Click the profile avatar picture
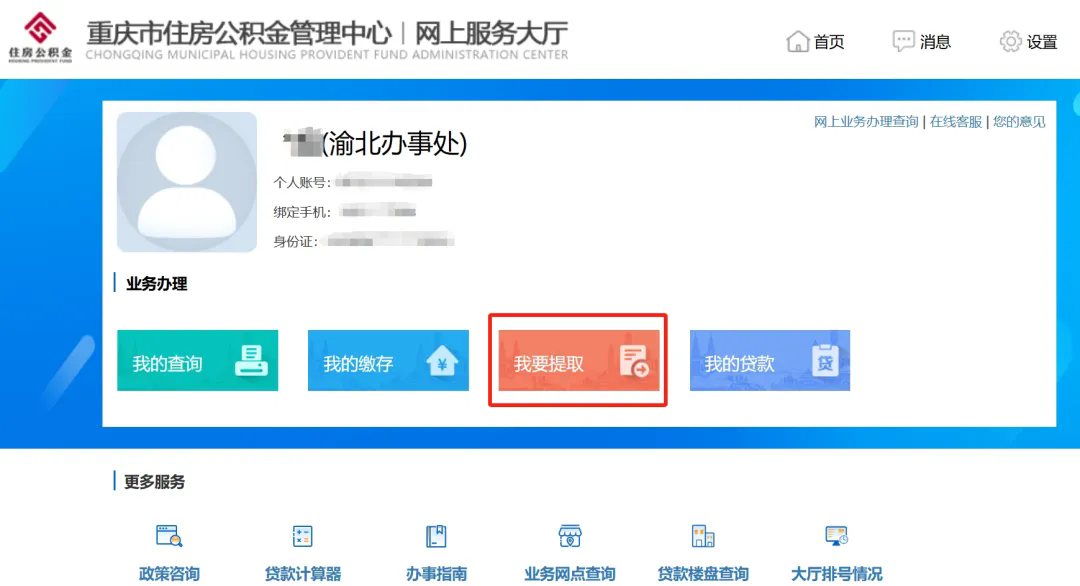This screenshot has height=586, width=1080. 186,183
